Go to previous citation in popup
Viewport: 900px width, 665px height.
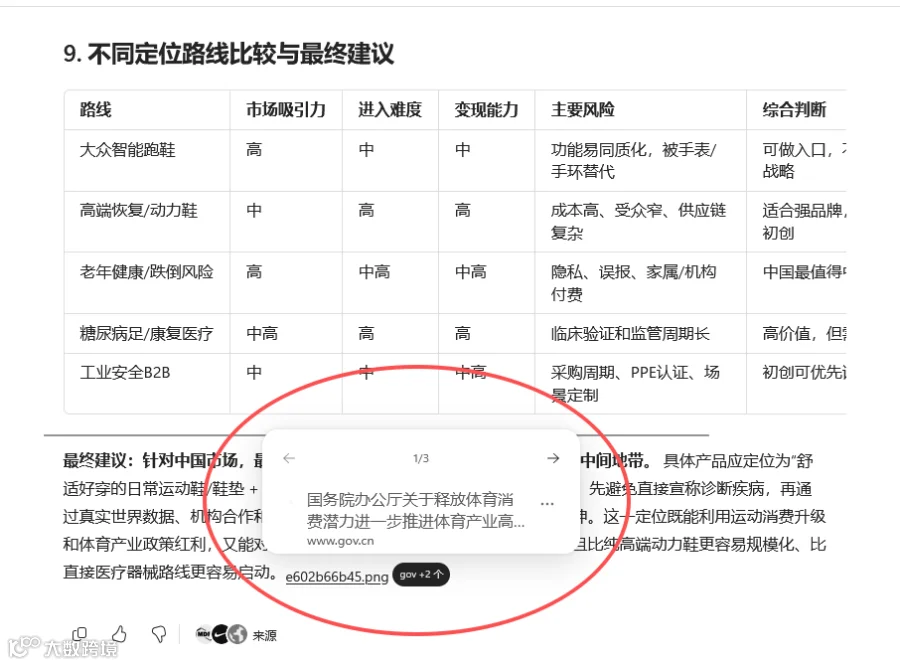click(289, 458)
